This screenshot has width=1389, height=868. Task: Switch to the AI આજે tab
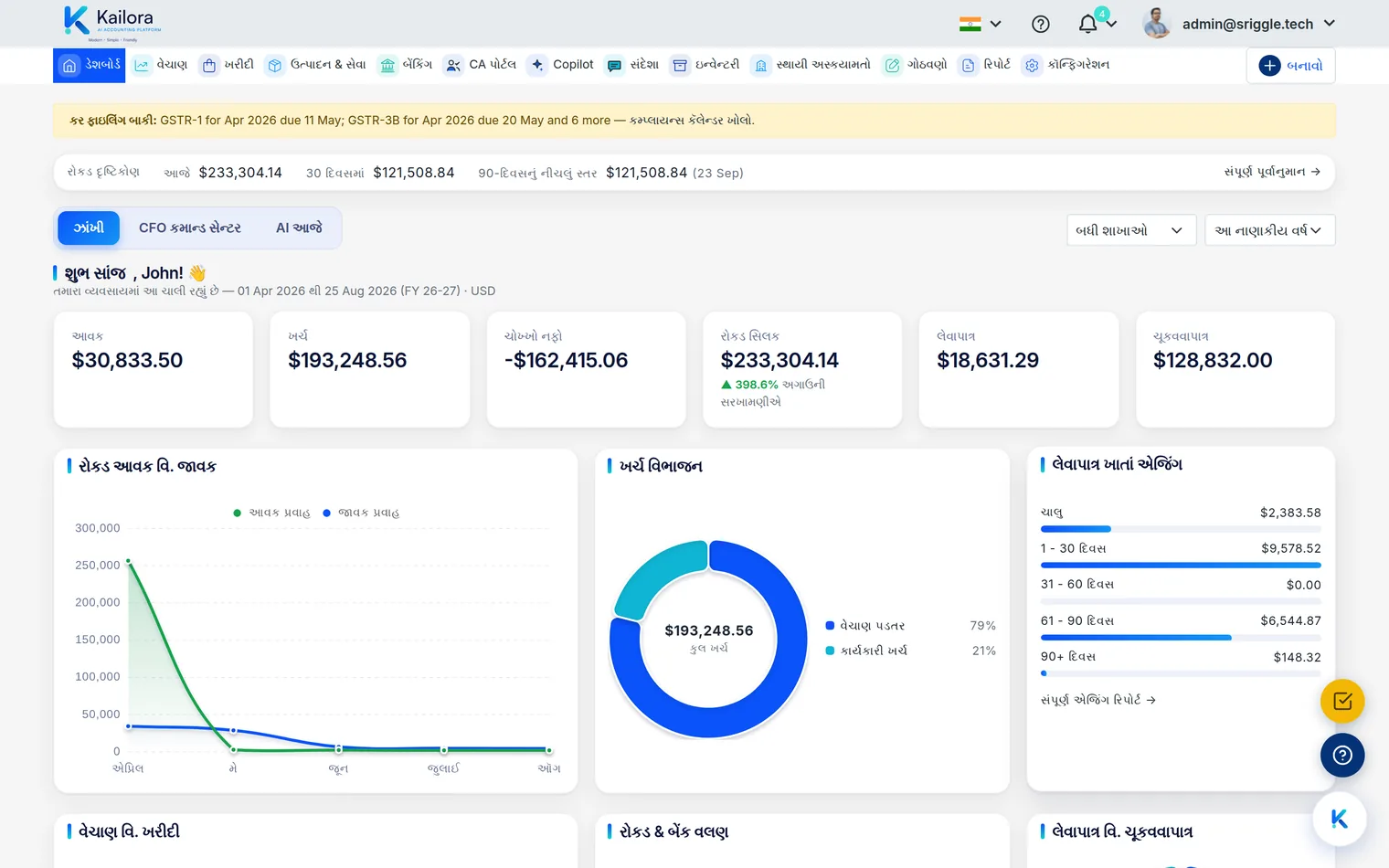[x=299, y=228]
